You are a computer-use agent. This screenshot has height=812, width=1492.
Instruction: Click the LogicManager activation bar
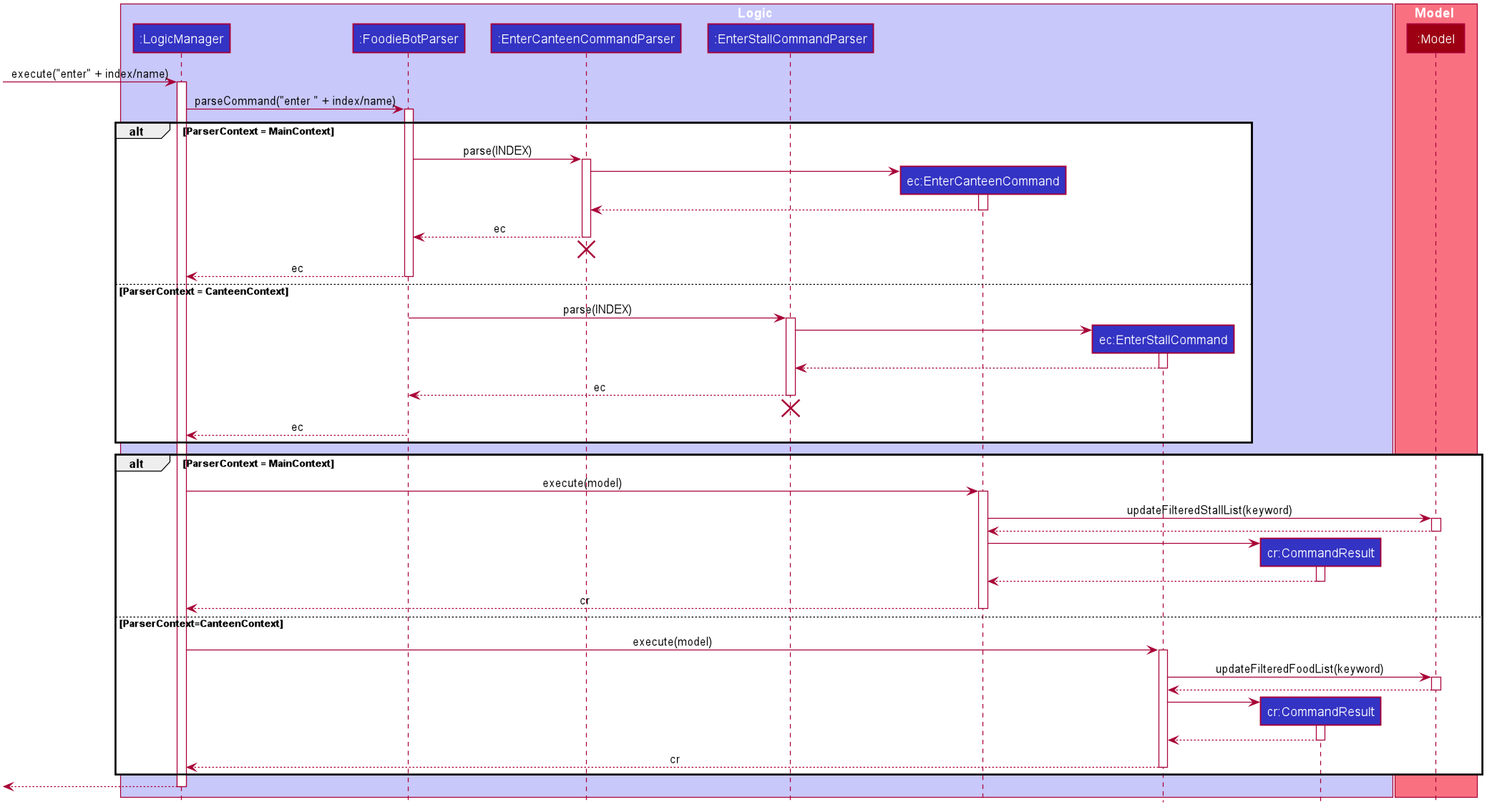(182, 434)
